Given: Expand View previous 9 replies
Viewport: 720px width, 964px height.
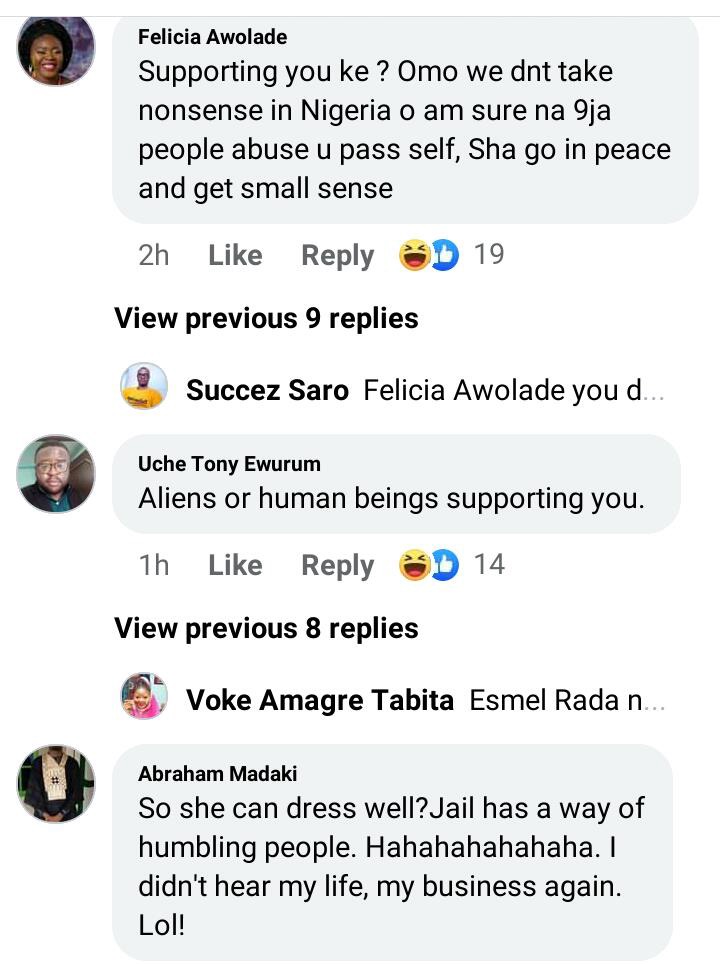Looking at the screenshot, I should point(266,318).
